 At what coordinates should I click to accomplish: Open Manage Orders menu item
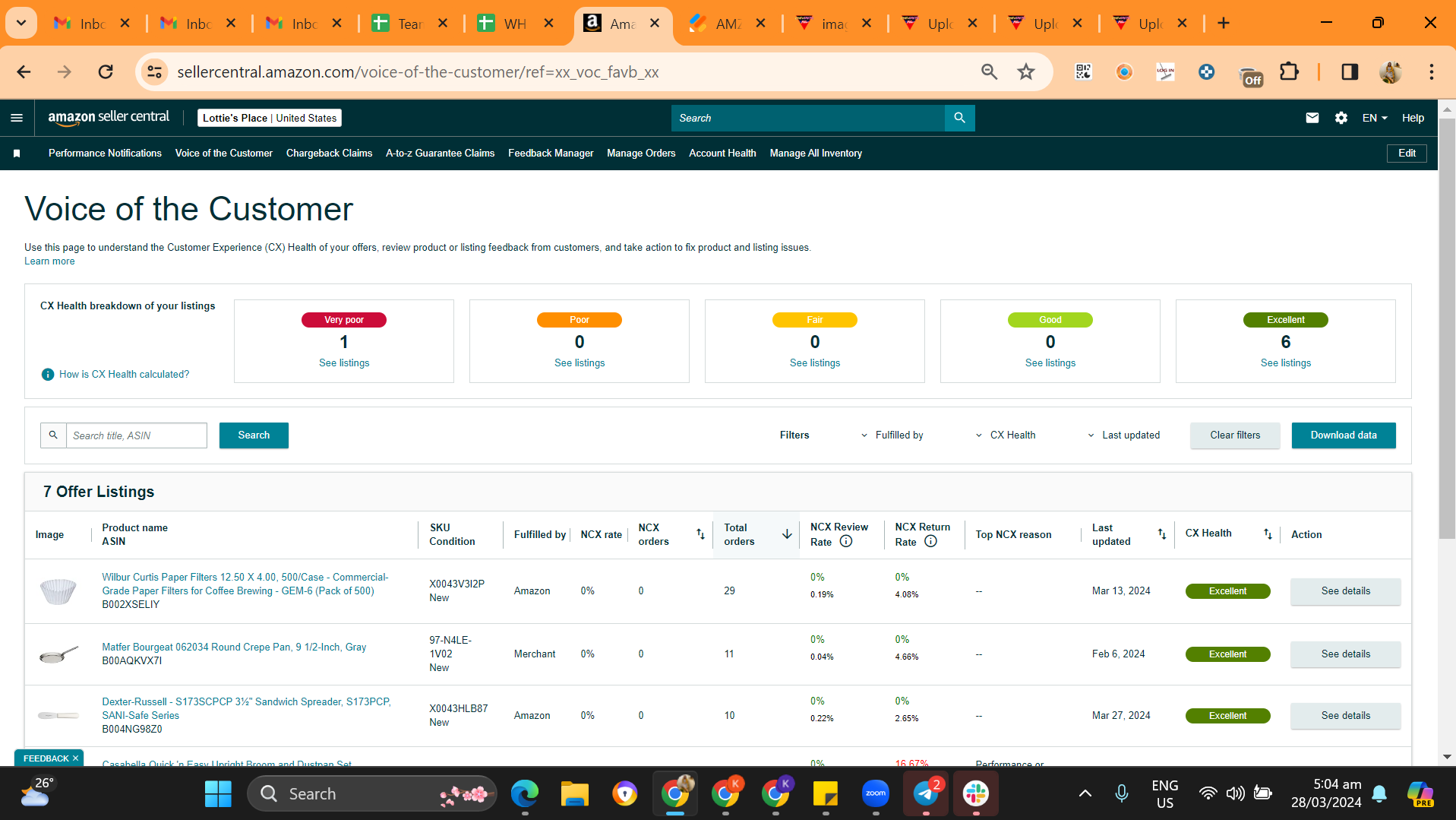(x=641, y=154)
